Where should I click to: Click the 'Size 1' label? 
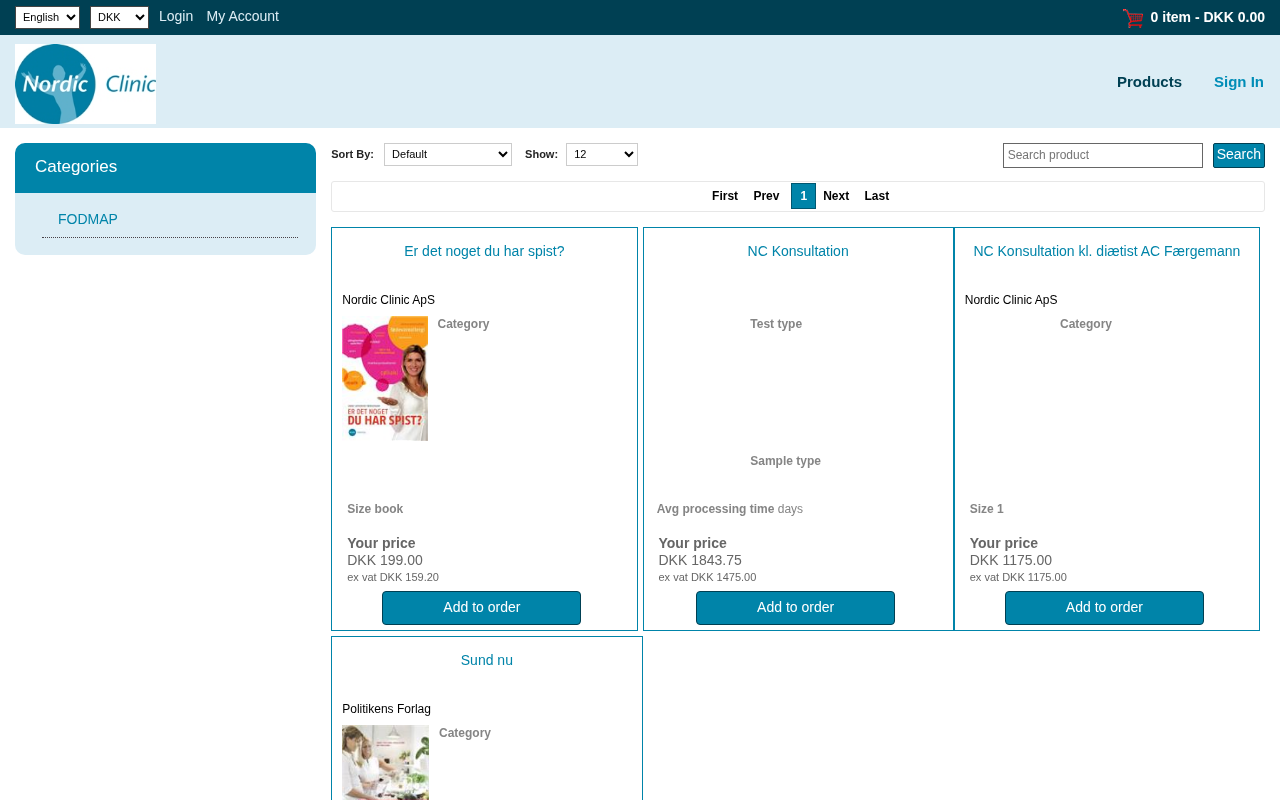click(x=987, y=509)
